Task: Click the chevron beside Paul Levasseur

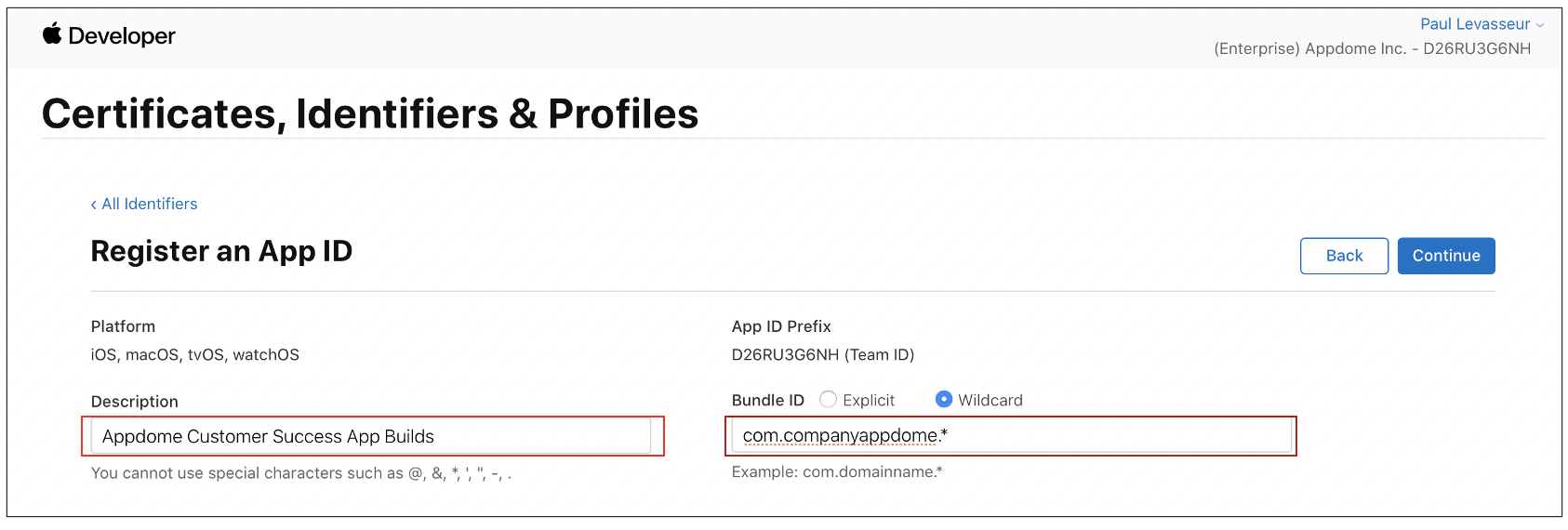Action: point(1540,25)
